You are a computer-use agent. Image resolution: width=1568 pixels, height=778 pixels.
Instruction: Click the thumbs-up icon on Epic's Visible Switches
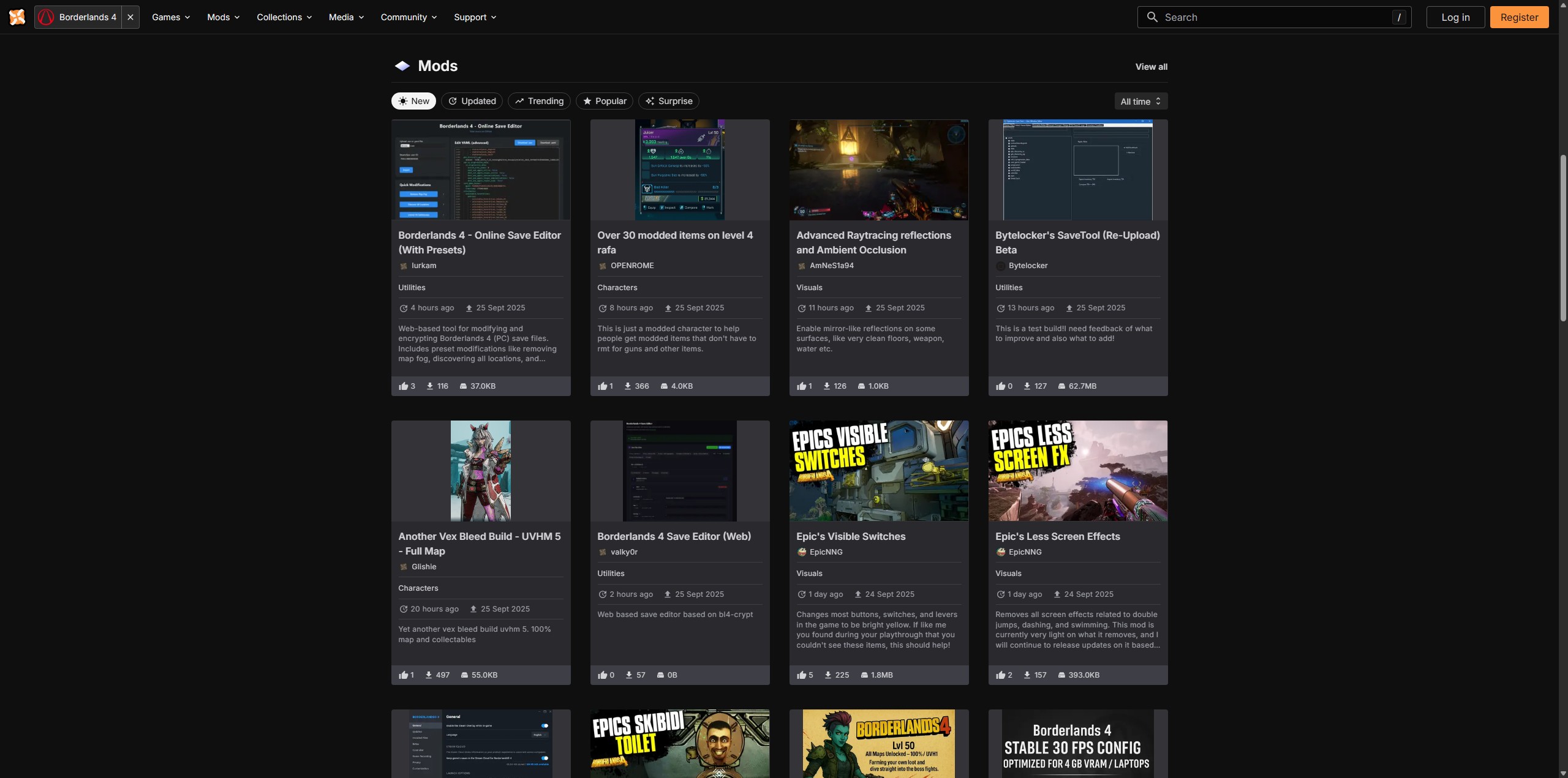click(801, 675)
